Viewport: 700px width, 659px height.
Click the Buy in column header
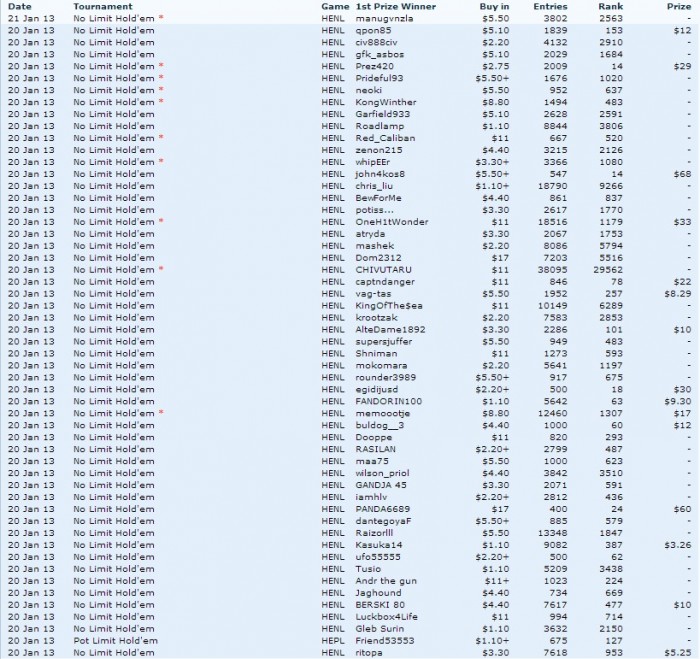[x=494, y=6]
